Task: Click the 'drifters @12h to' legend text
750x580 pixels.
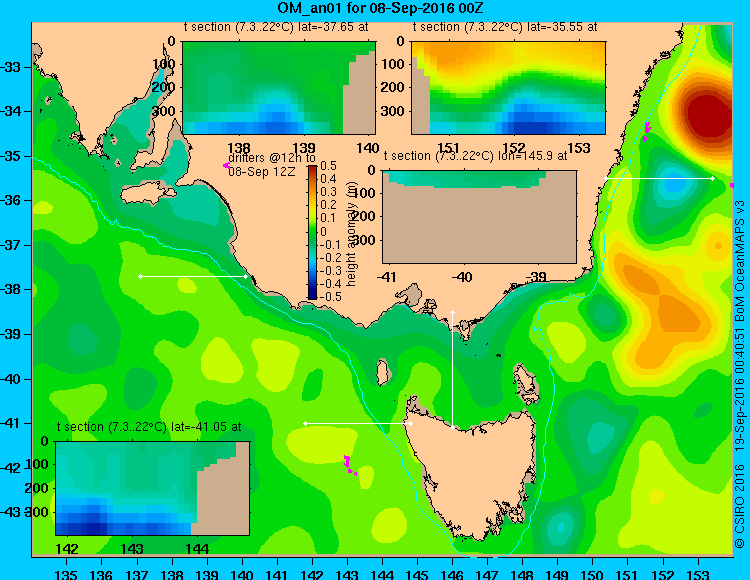Action: [272, 158]
